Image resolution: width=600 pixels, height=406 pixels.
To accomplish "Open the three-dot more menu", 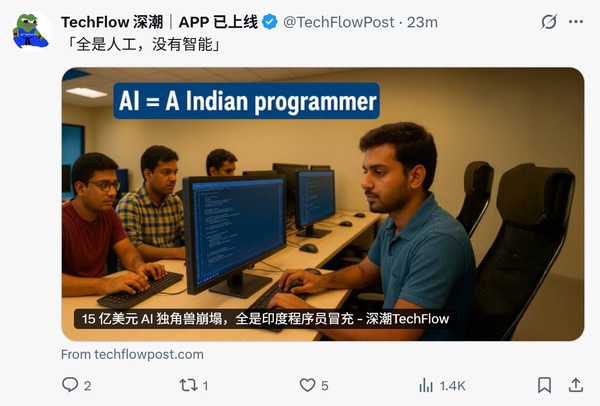I will point(576,22).
